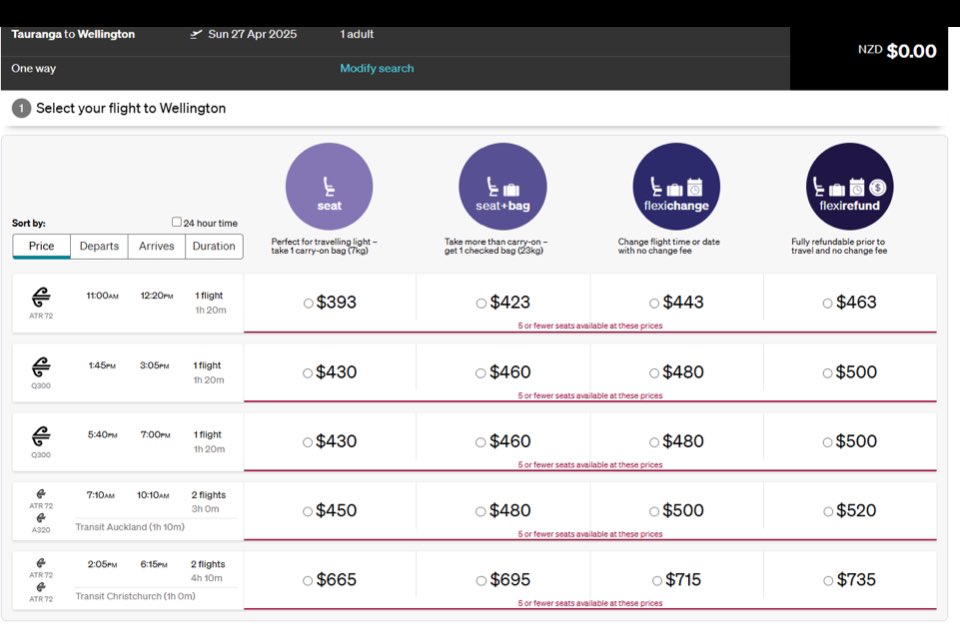Click the 3:05PM arrival time
The image size is (960, 630).
tap(154, 366)
